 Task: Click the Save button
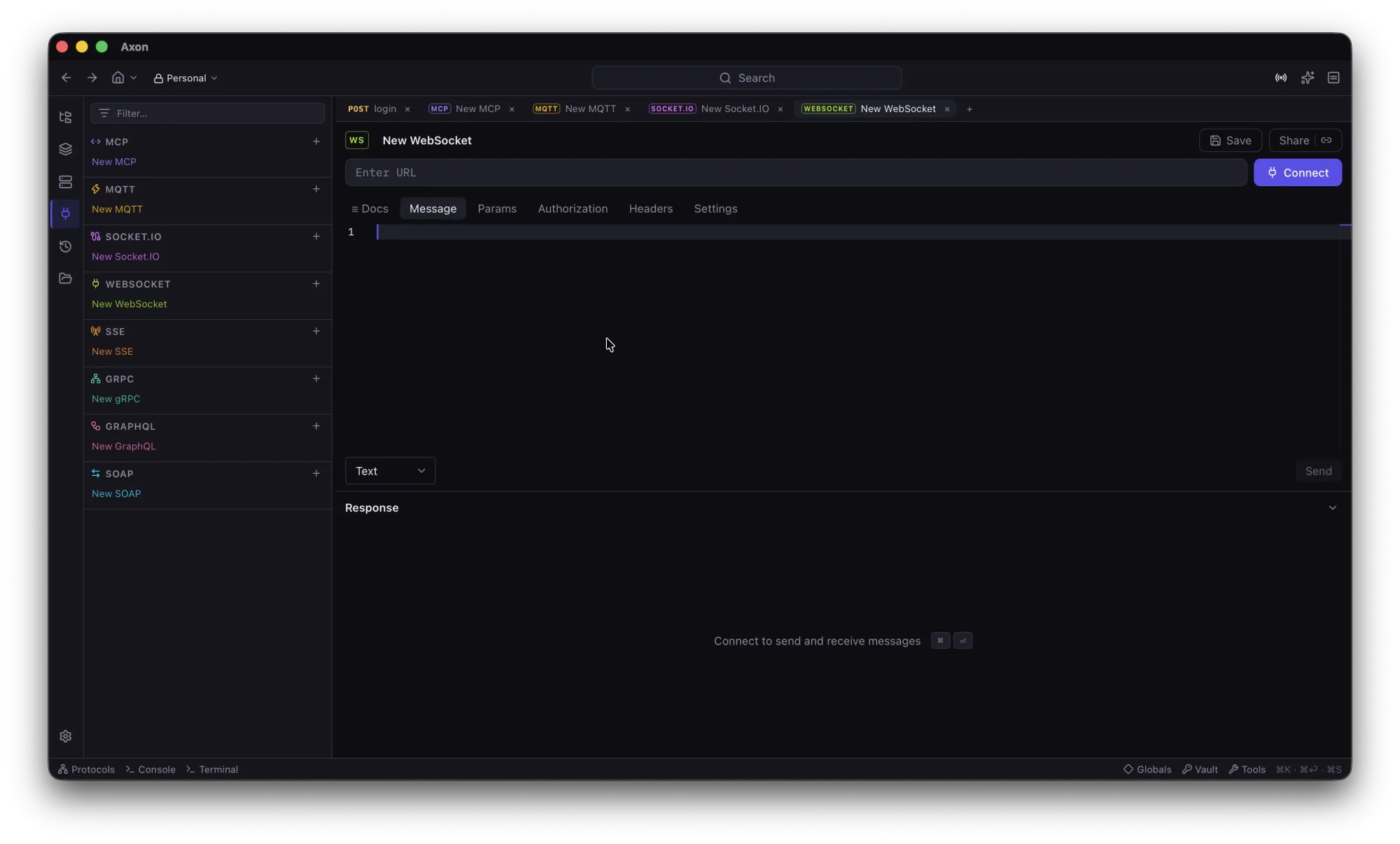pos(1231,141)
